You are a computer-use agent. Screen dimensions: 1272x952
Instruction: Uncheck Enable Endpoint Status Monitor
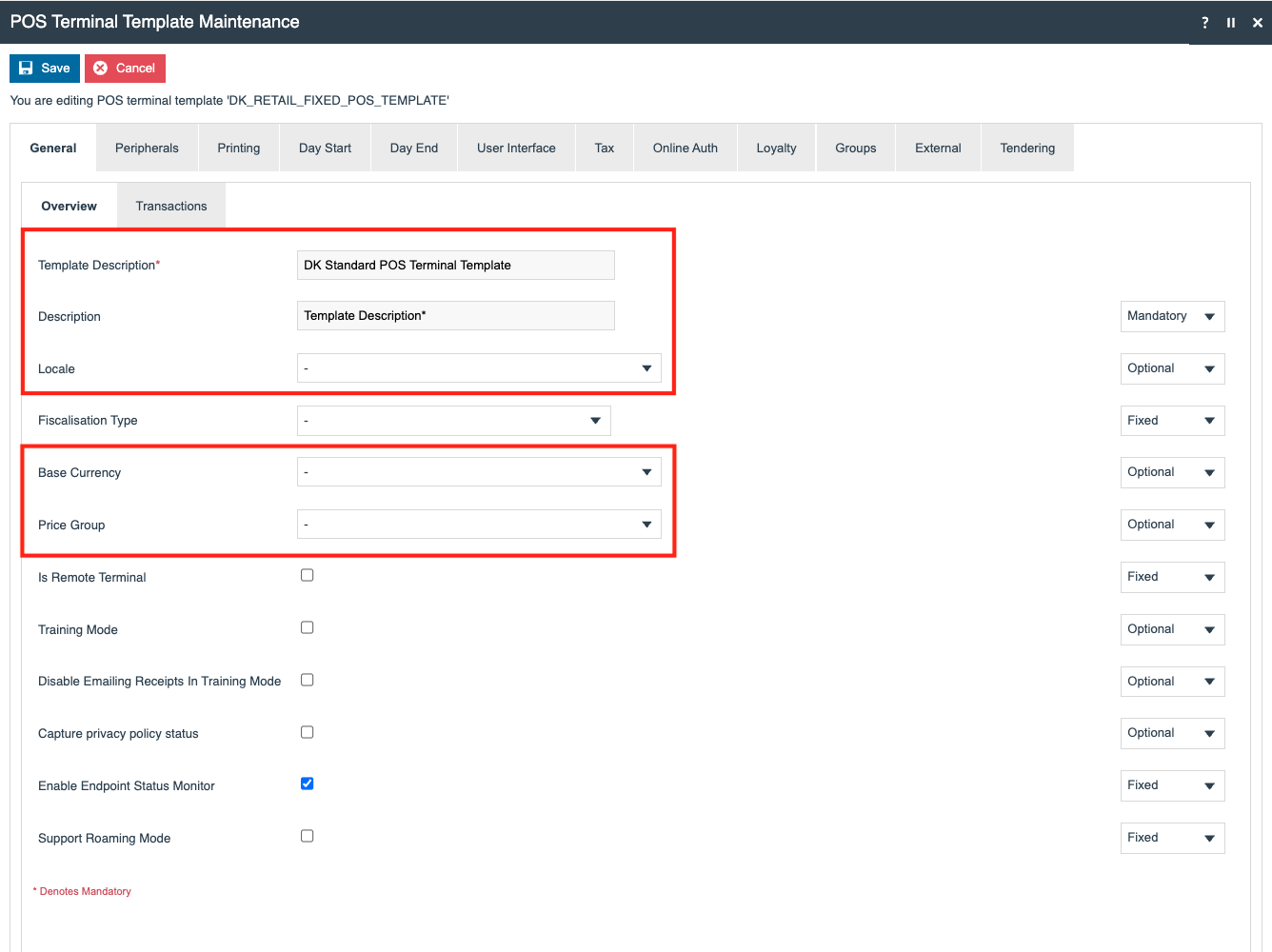pyautogui.click(x=308, y=783)
